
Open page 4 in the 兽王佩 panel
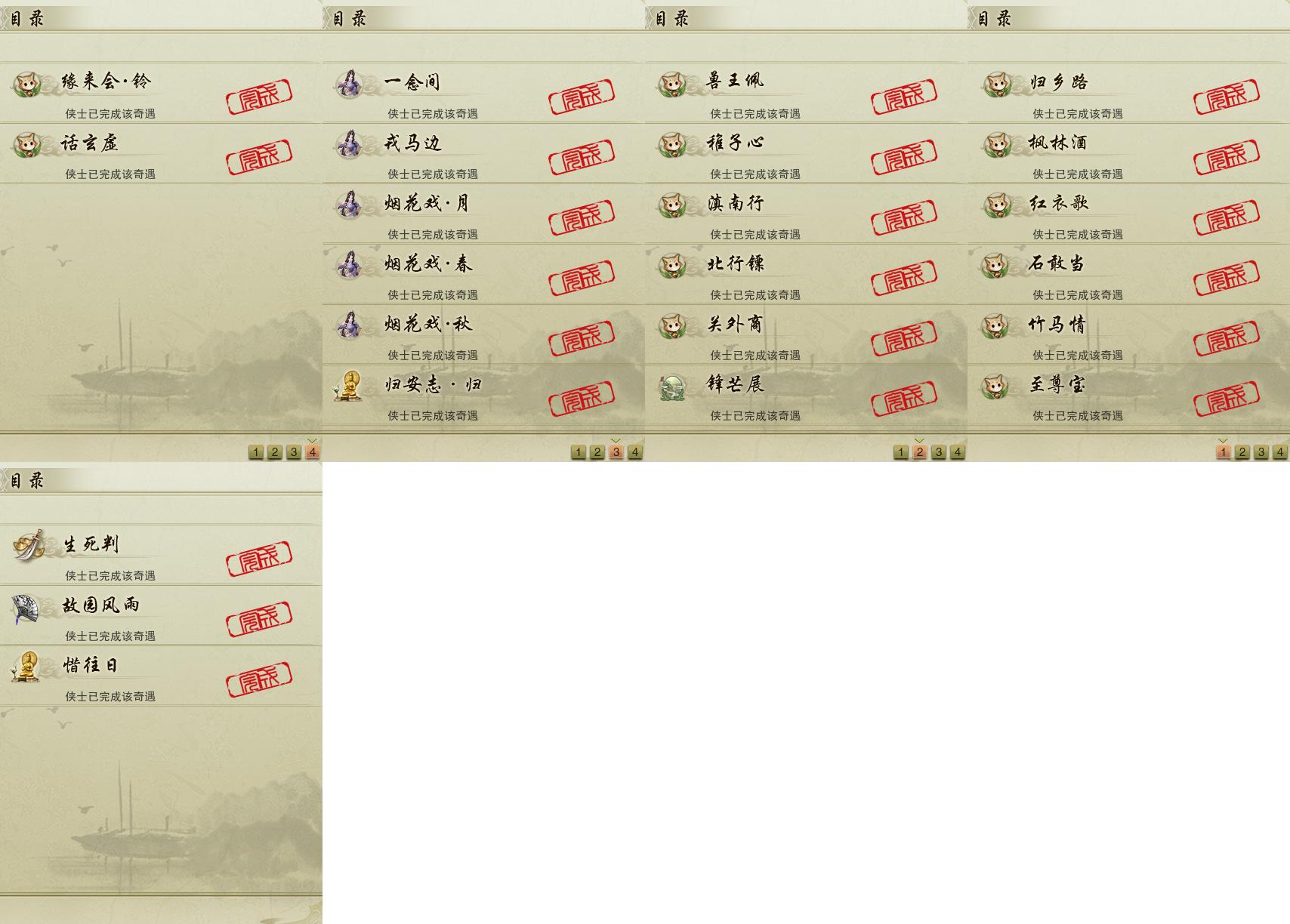(957, 452)
